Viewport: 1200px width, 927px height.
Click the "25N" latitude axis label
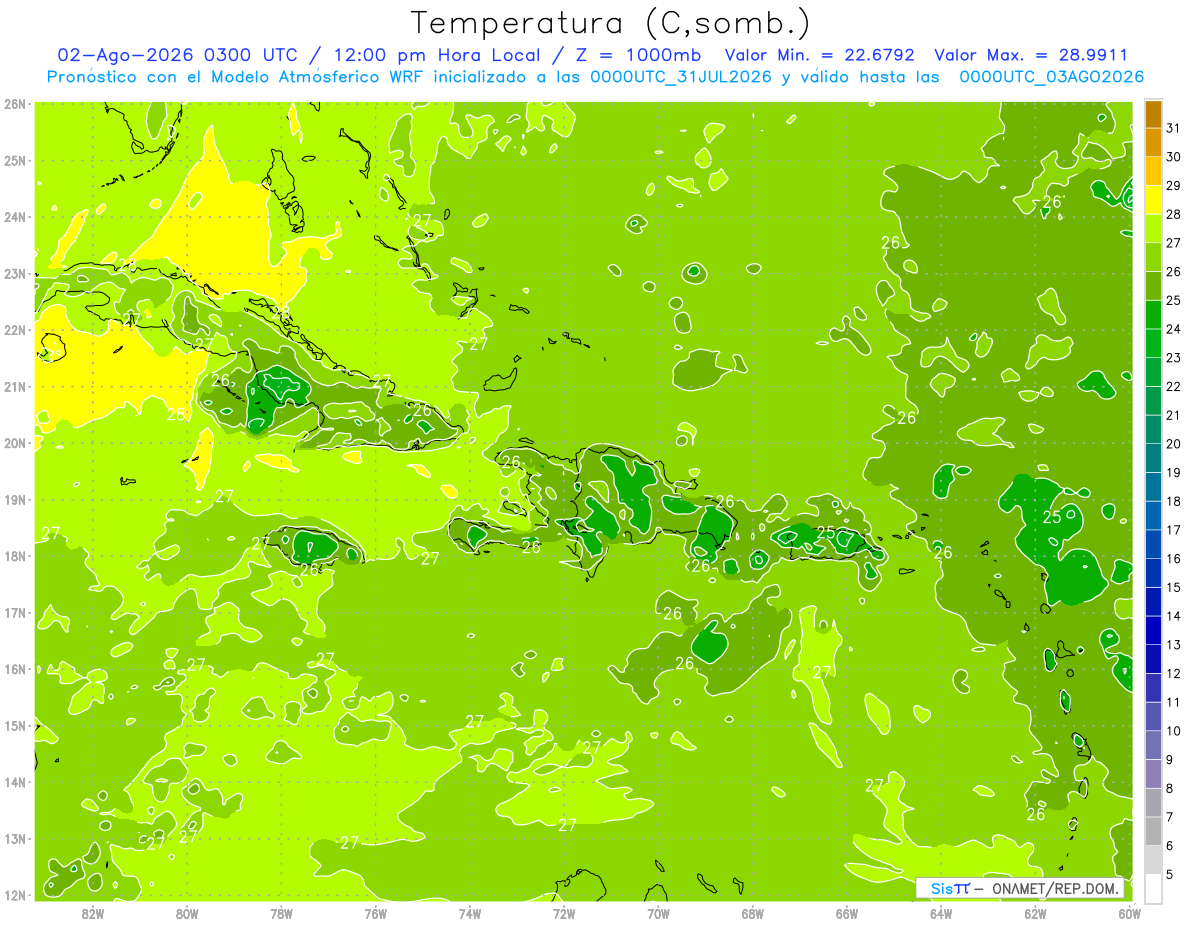tap(16, 160)
